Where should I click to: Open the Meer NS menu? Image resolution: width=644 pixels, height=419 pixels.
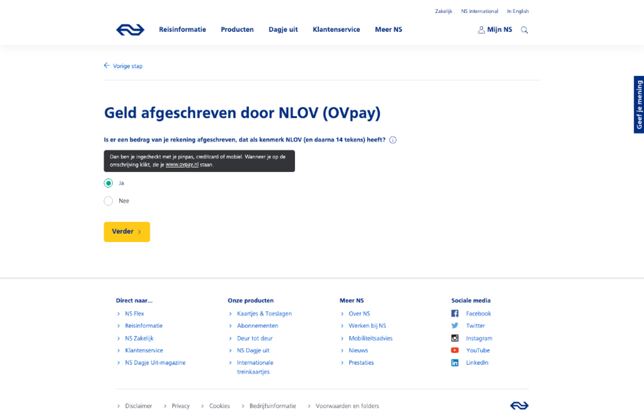tap(388, 30)
